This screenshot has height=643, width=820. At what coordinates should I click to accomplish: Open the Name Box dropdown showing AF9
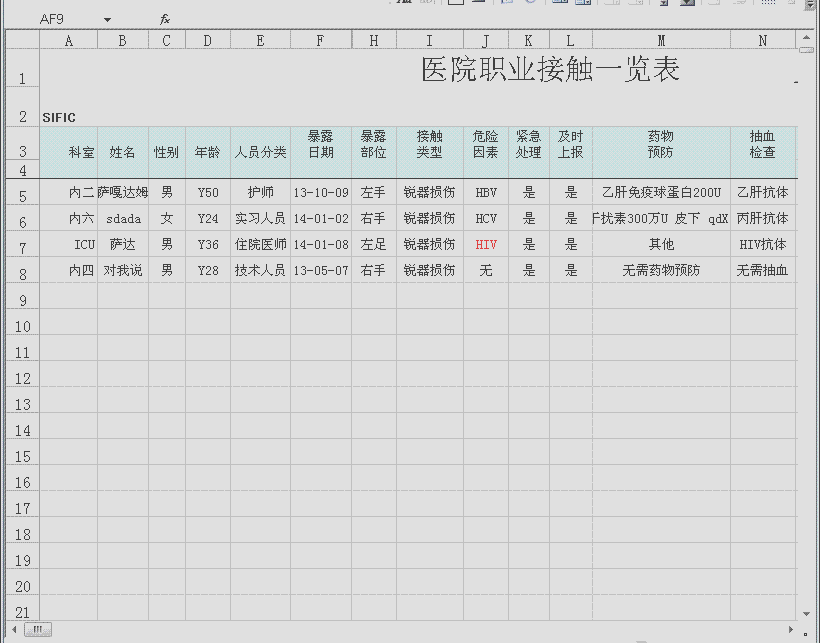(x=107, y=17)
